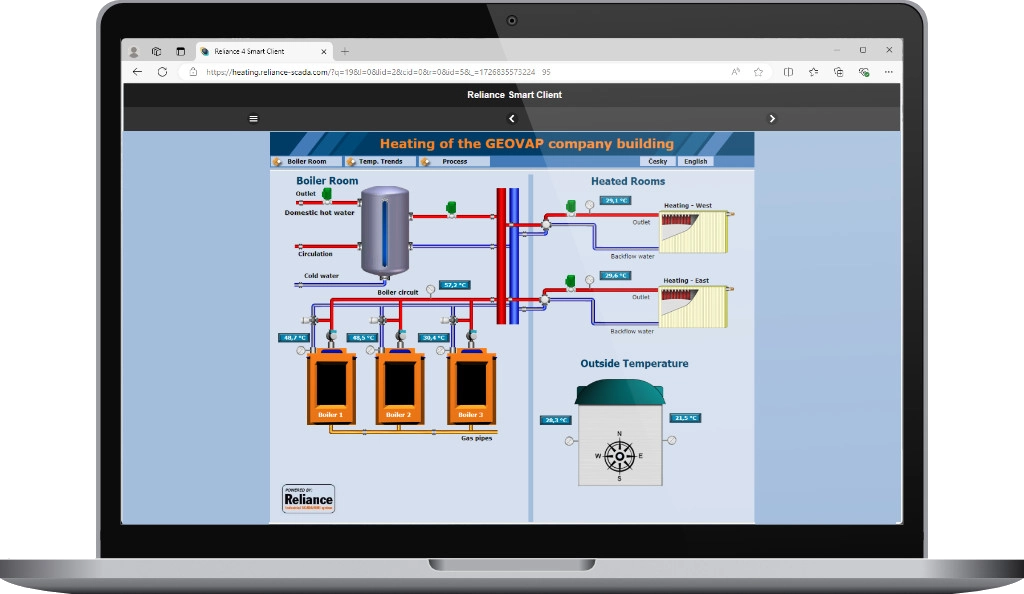This screenshot has width=1024, height=594.
Task: Click the three-way valve above Boiler 2
Action: click(x=379, y=320)
